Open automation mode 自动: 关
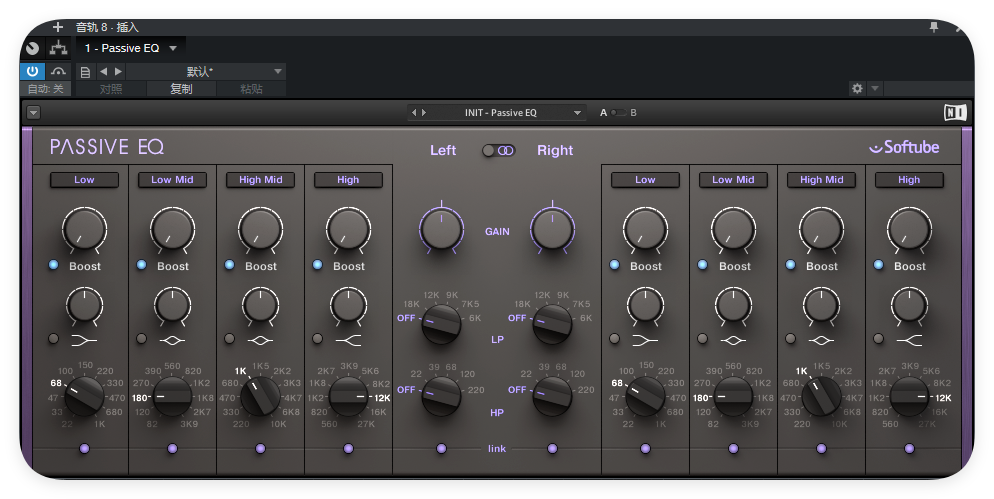 pos(46,89)
